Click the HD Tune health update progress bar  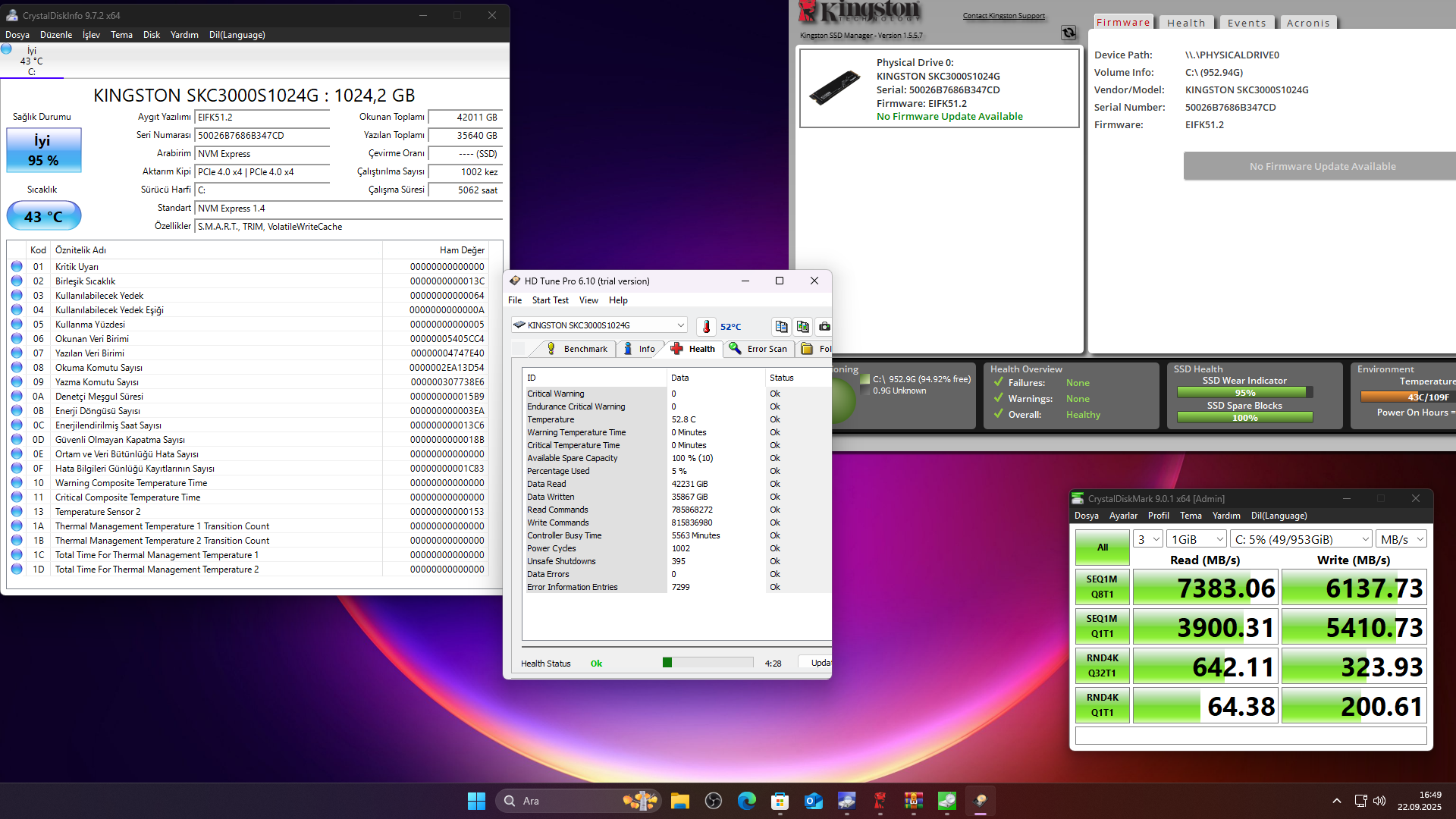coord(708,663)
